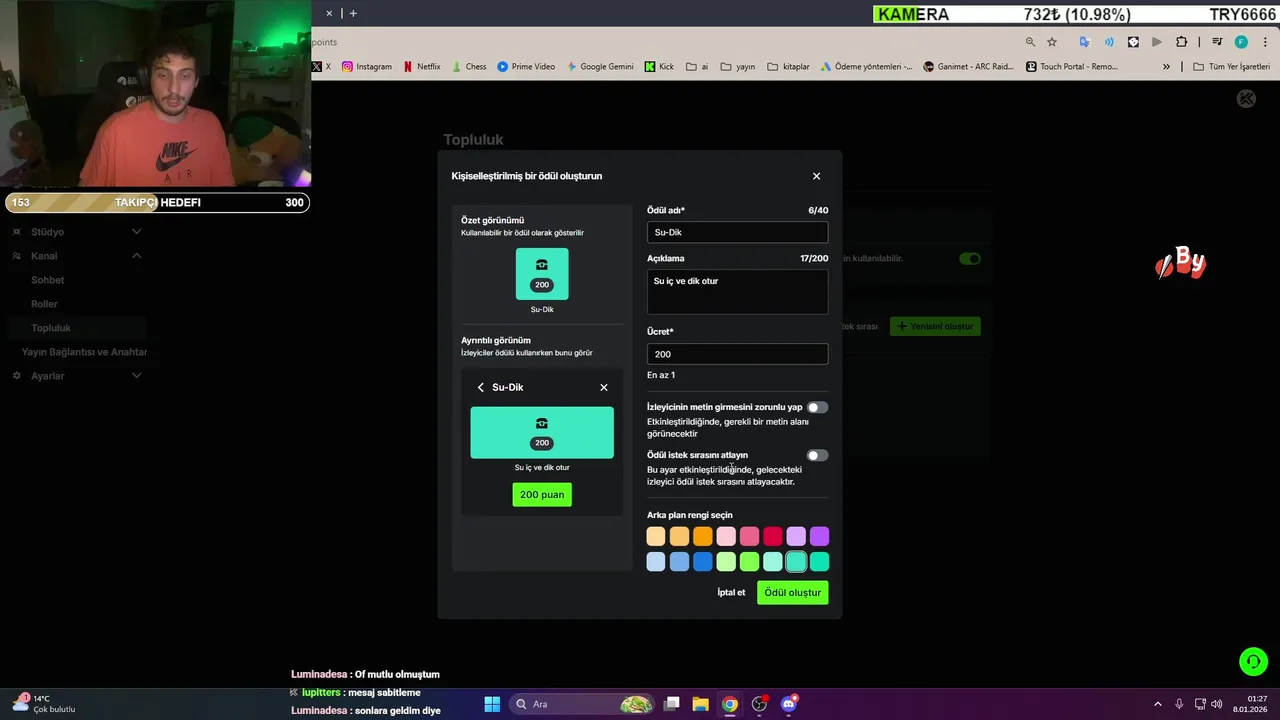The width and height of the screenshot is (1280, 720).
Task: Click the Kick logo icon top right
Action: point(1246,99)
